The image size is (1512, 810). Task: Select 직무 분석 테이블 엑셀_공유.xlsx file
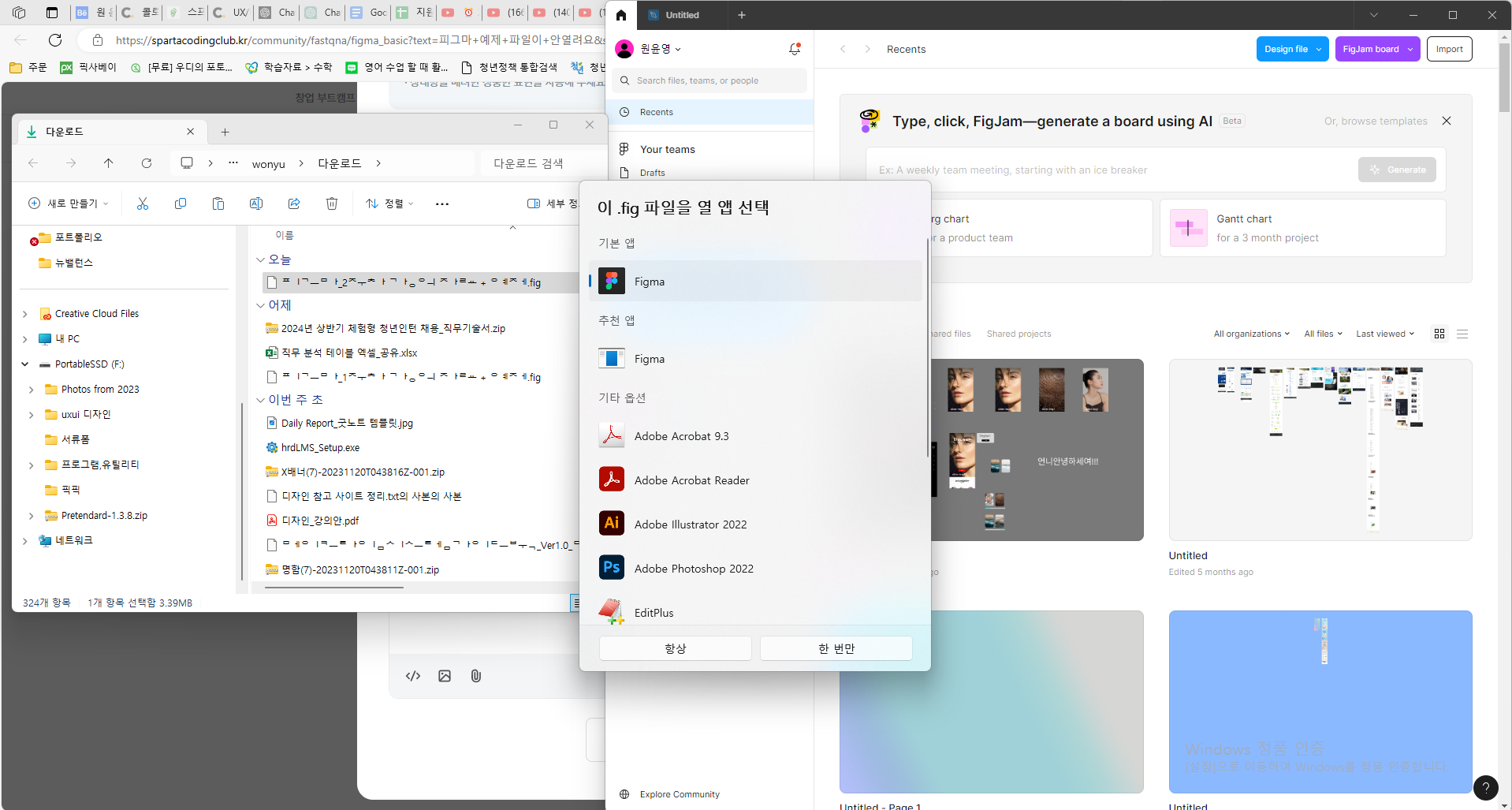click(x=349, y=353)
